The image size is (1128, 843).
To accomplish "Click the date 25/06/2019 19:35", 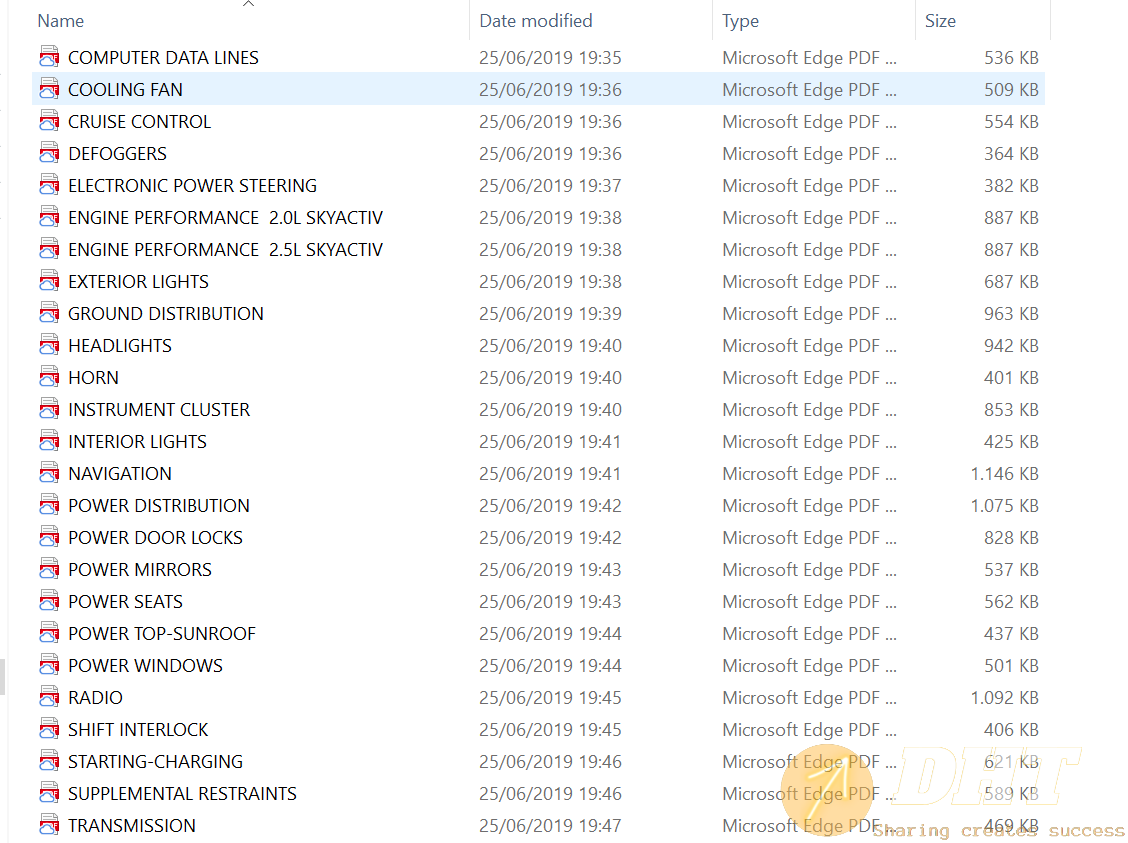I will (x=550, y=58).
